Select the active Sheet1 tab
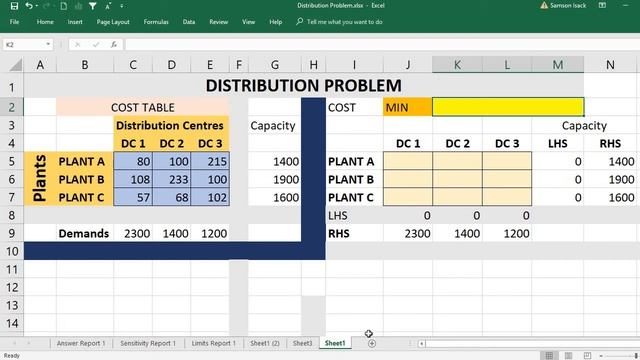This screenshot has width=640, height=360. click(335, 343)
